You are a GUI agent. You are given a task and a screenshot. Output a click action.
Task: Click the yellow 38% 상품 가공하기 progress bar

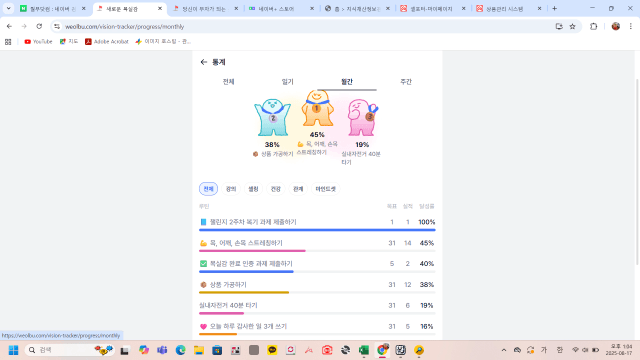coord(244,293)
